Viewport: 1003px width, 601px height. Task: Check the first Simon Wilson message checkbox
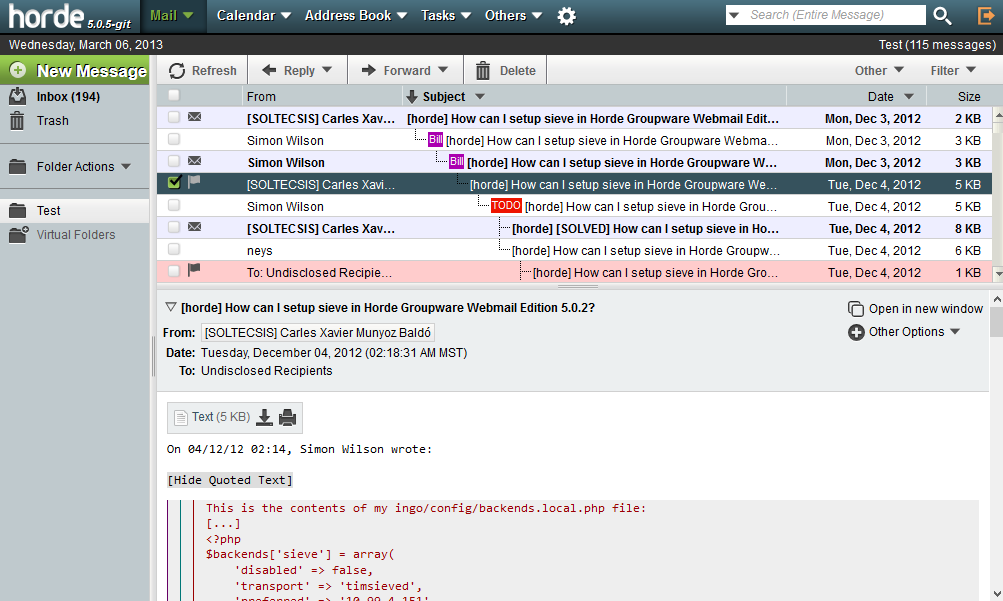[x=174, y=139]
